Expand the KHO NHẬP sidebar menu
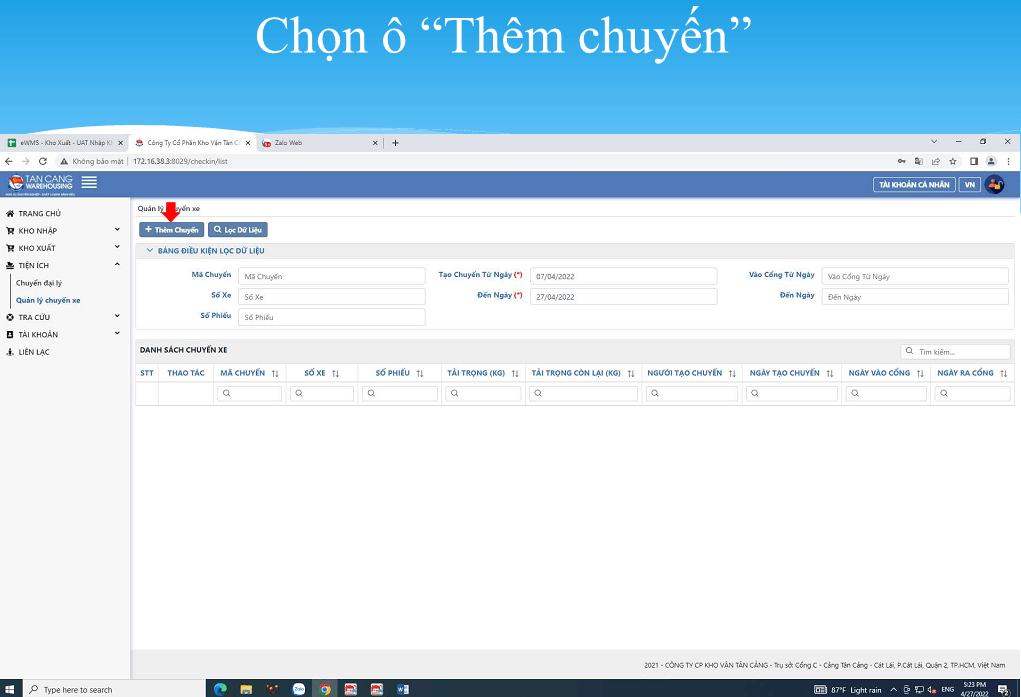1021x697 pixels. 63,231
